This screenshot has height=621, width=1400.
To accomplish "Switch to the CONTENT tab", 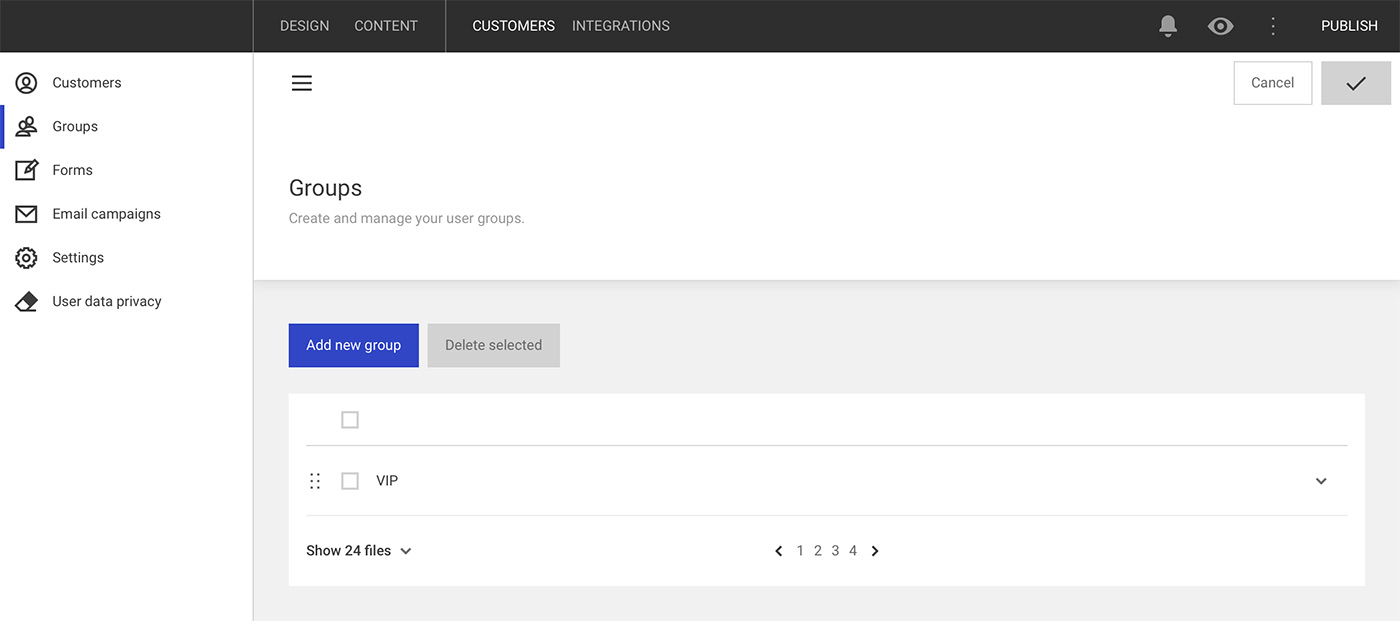I will tap(386, 26).
